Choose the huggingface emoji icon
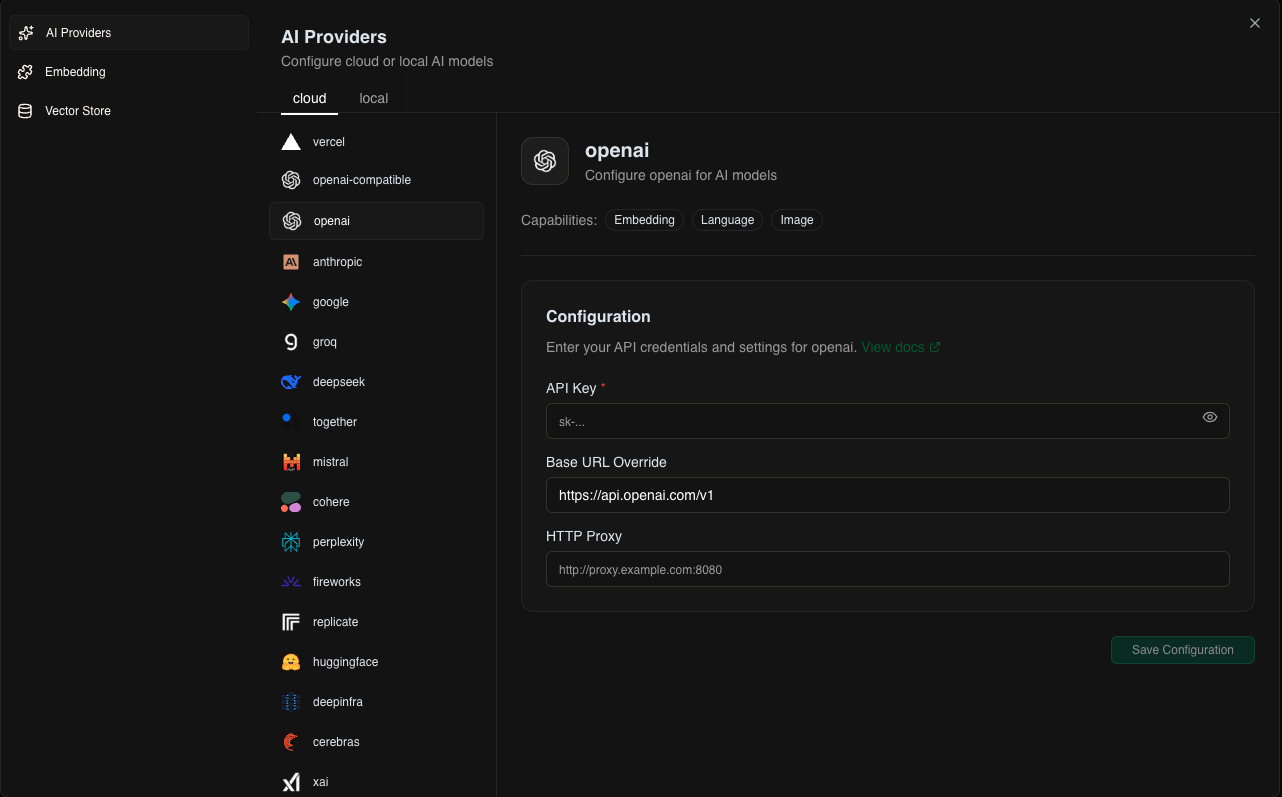The height and width of the screenshot is (797, 1282). tap(291, 662)
